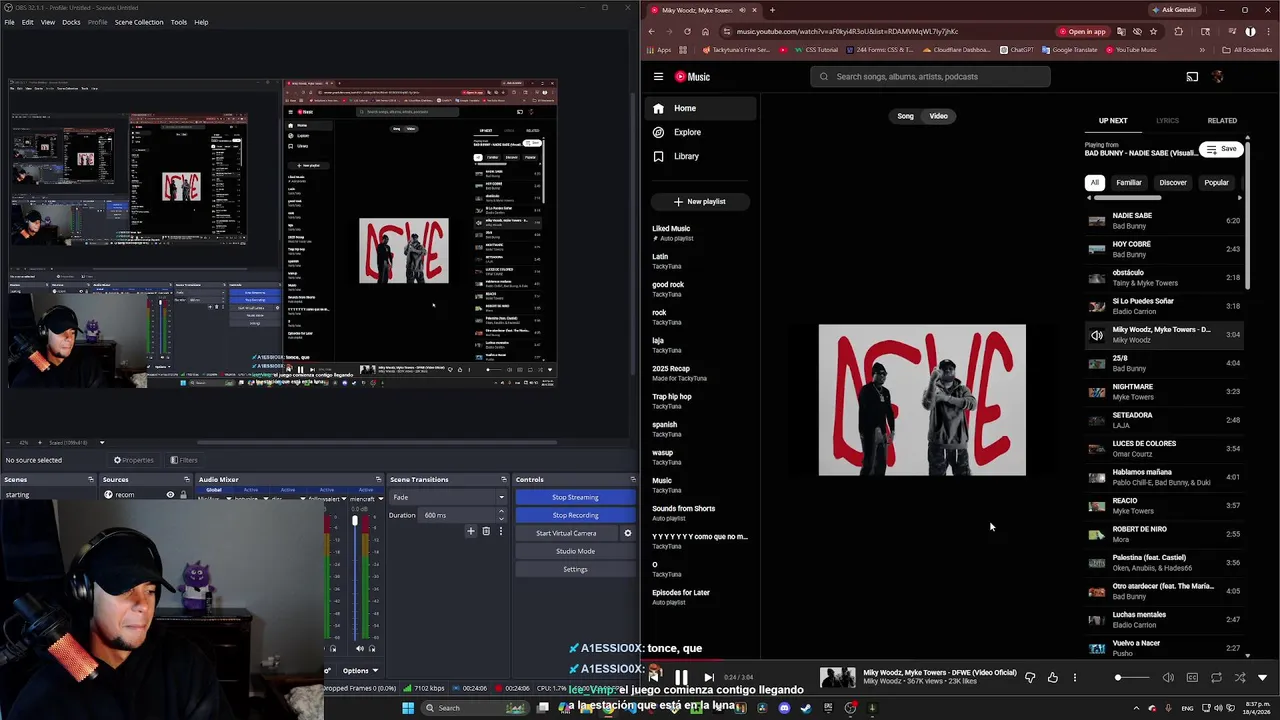
Task: Open the OBS Scene Collection menu
Action: click(x=139, y=22)
